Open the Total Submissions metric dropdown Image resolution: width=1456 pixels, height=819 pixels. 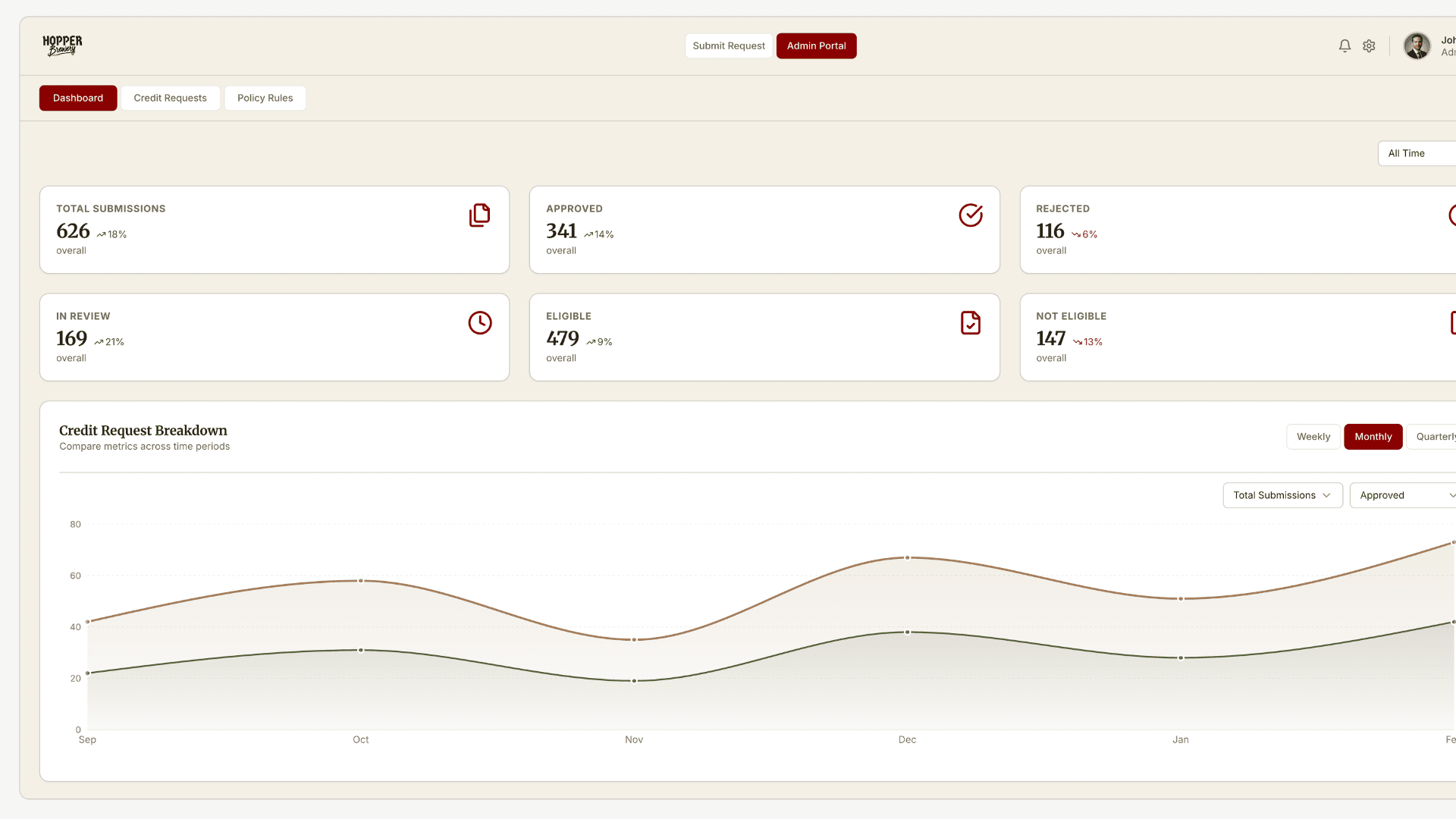tap(1282, 495)
